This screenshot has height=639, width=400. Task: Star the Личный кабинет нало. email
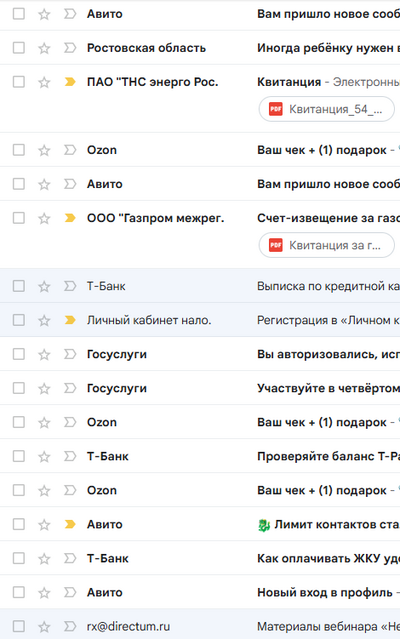tap(44, 320)
